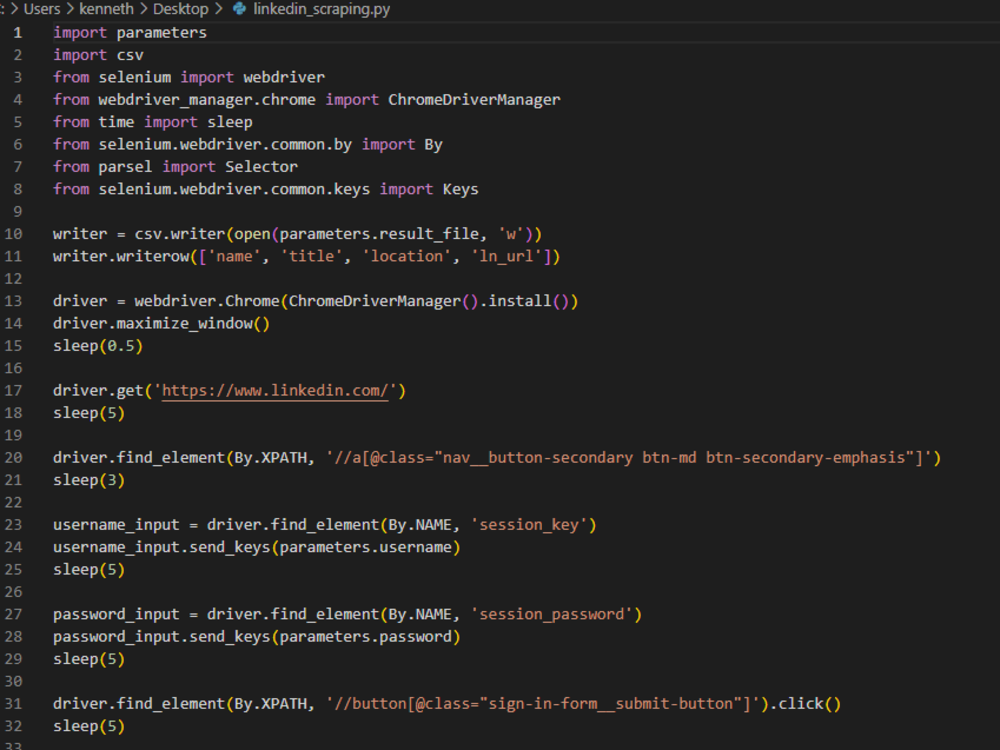Click 'sleep' import on line 5
This screenshot has width=1000, height=750.
coord(230,122)
